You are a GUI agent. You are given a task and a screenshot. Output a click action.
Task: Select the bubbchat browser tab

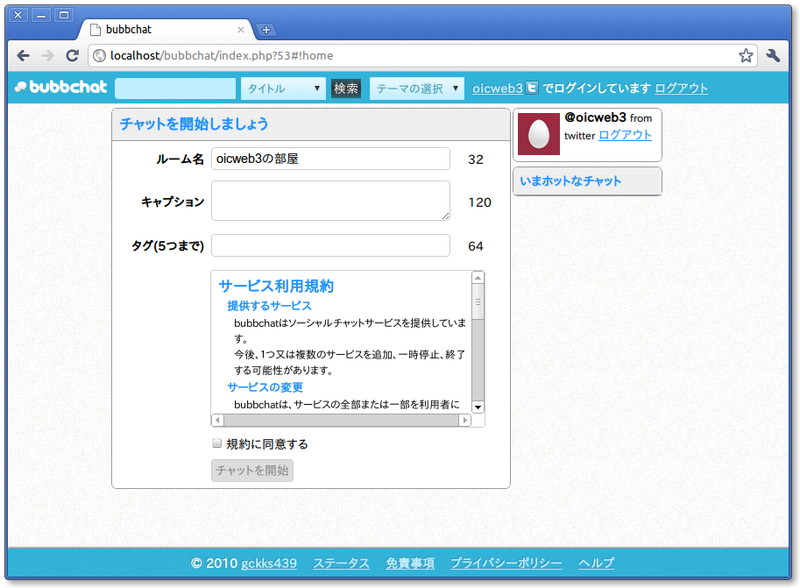pos(166,30)
